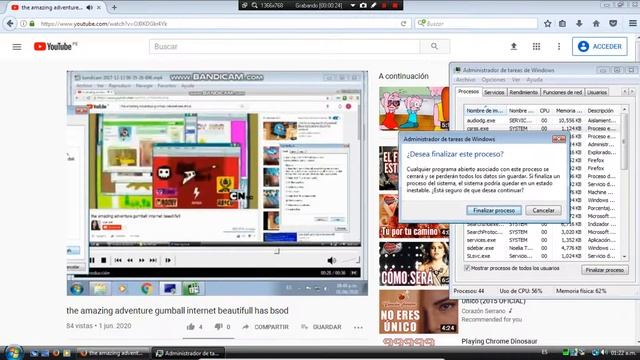640x360 pixels.
Task: Open Archivo menu in Task Manager
Action: [x=465, y=80]
